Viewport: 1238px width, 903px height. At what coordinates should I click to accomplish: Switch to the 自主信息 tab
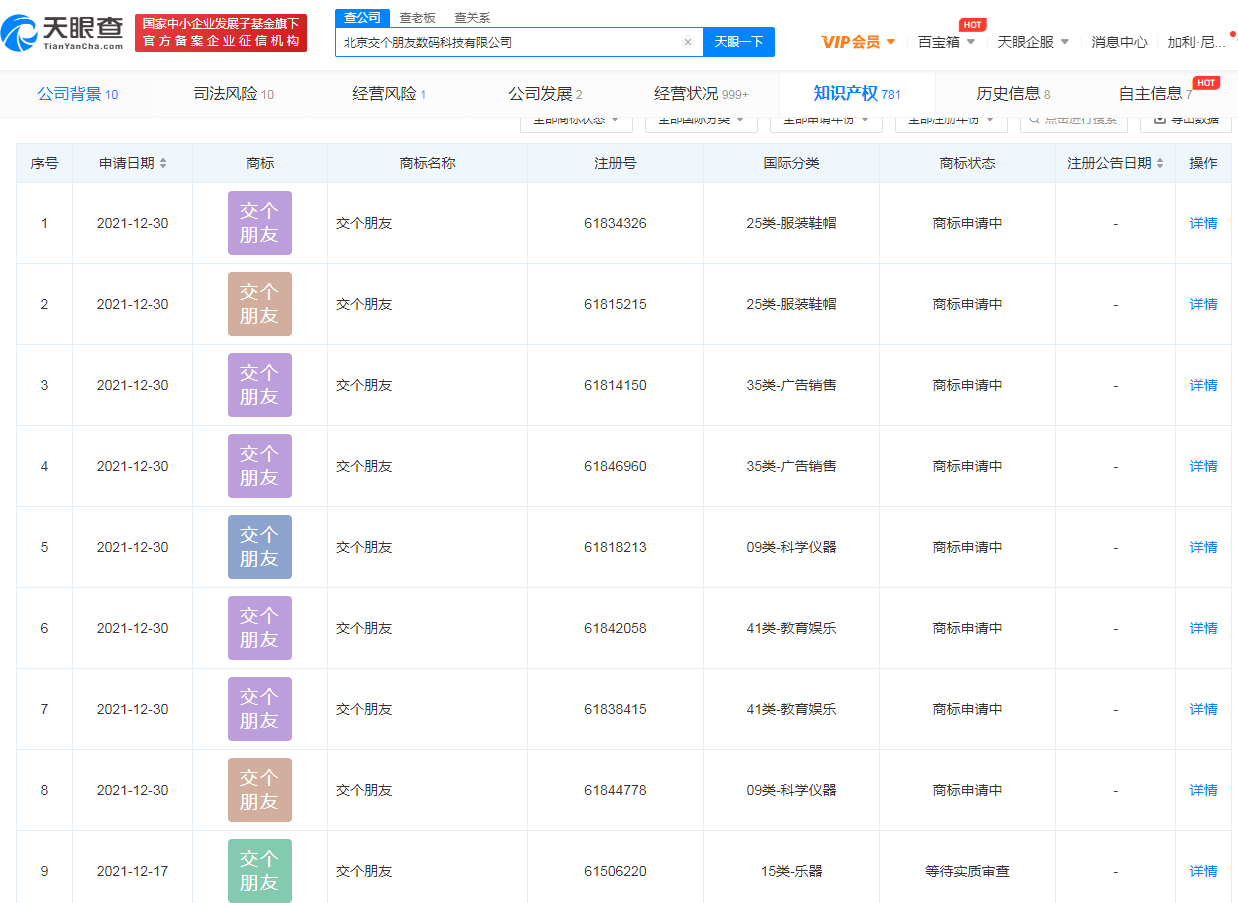click(x=1155, y=94)
